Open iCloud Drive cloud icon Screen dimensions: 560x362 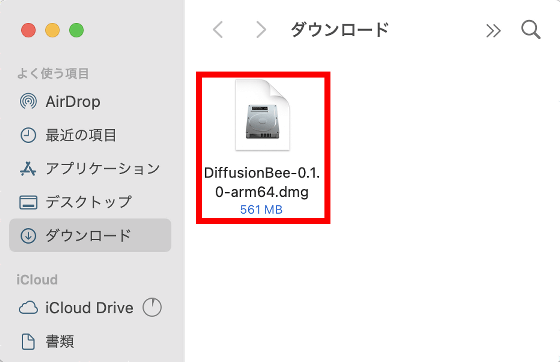click(x=28, y=308)
